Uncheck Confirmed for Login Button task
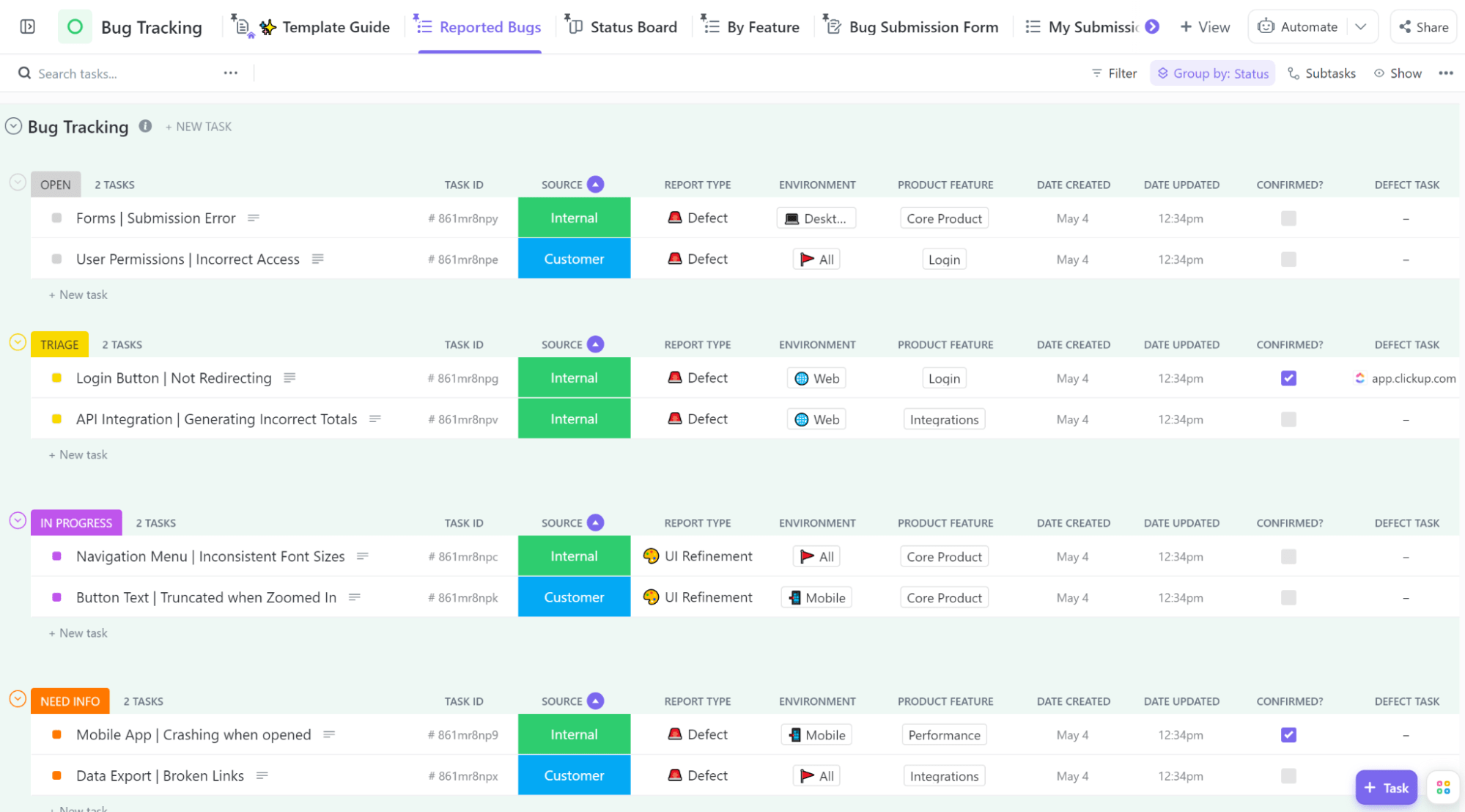Image resolution: width=1465 pixels, height=812 pixels. click(1288, 378)
